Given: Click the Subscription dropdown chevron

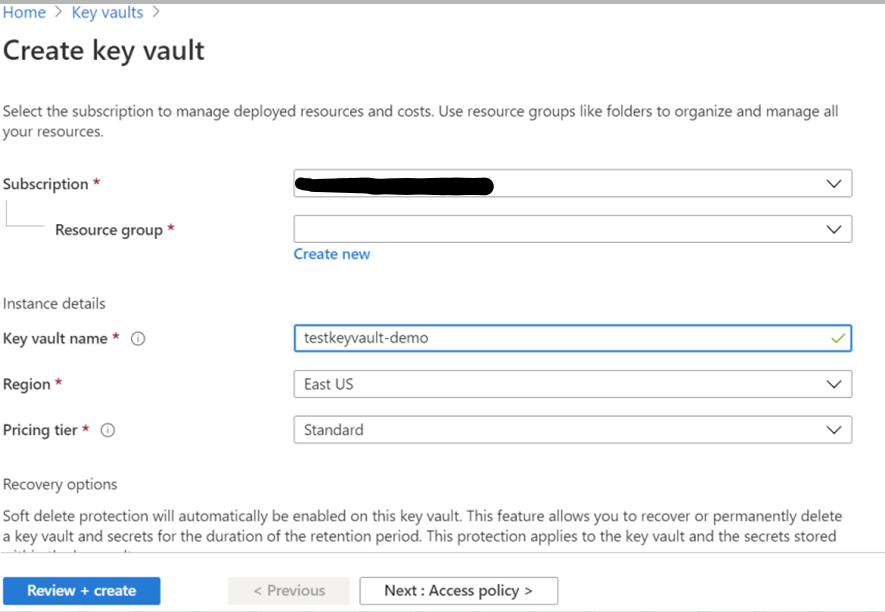Looking at the screenshot, I should (835, 183).
